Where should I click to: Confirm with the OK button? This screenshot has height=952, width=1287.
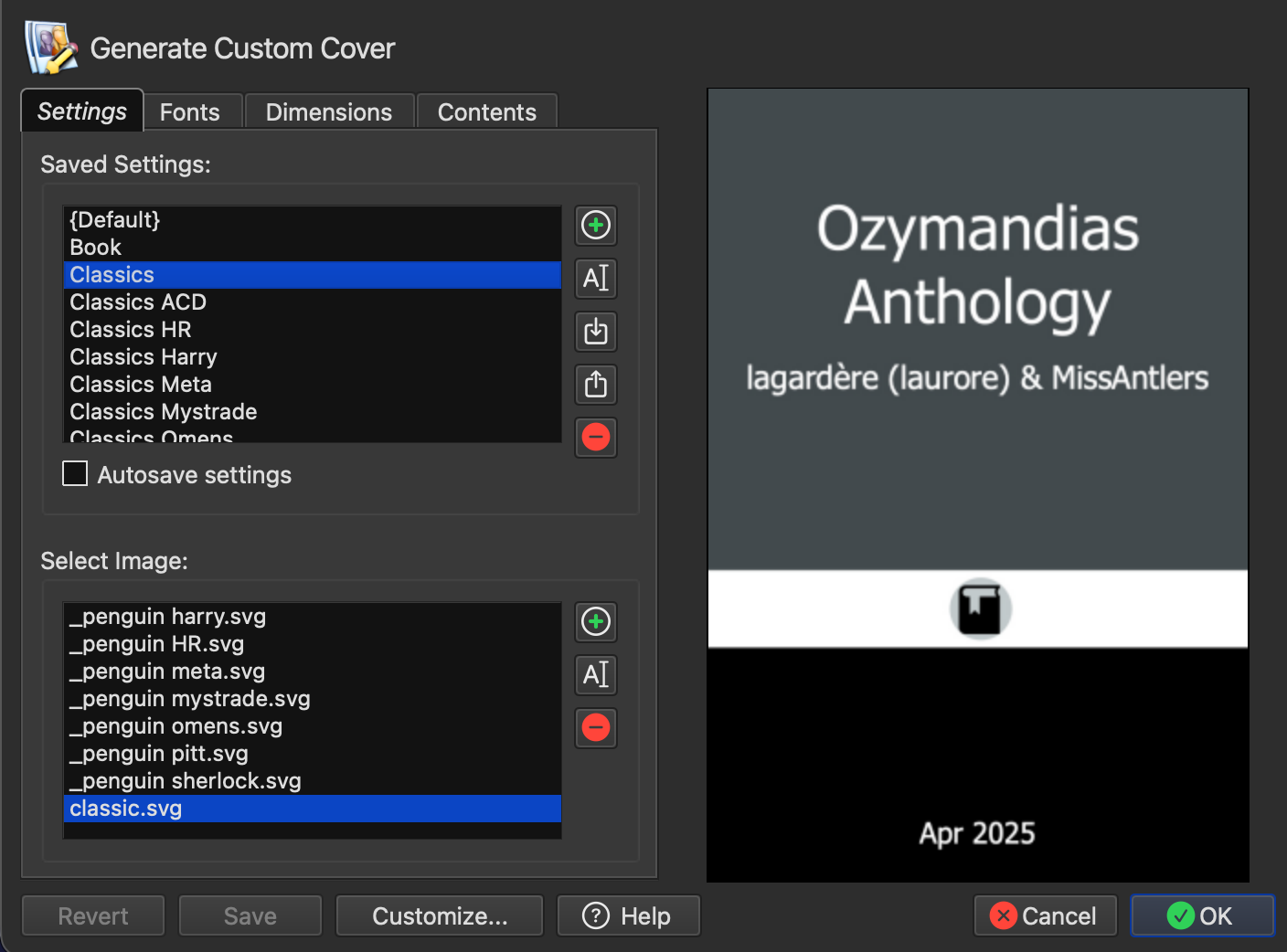[1203, 915]
